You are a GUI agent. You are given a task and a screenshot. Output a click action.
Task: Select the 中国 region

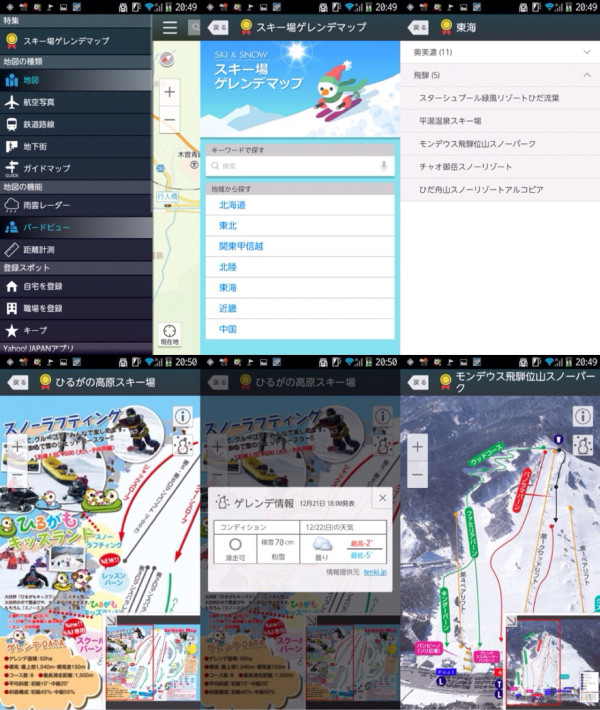point(300,329)
